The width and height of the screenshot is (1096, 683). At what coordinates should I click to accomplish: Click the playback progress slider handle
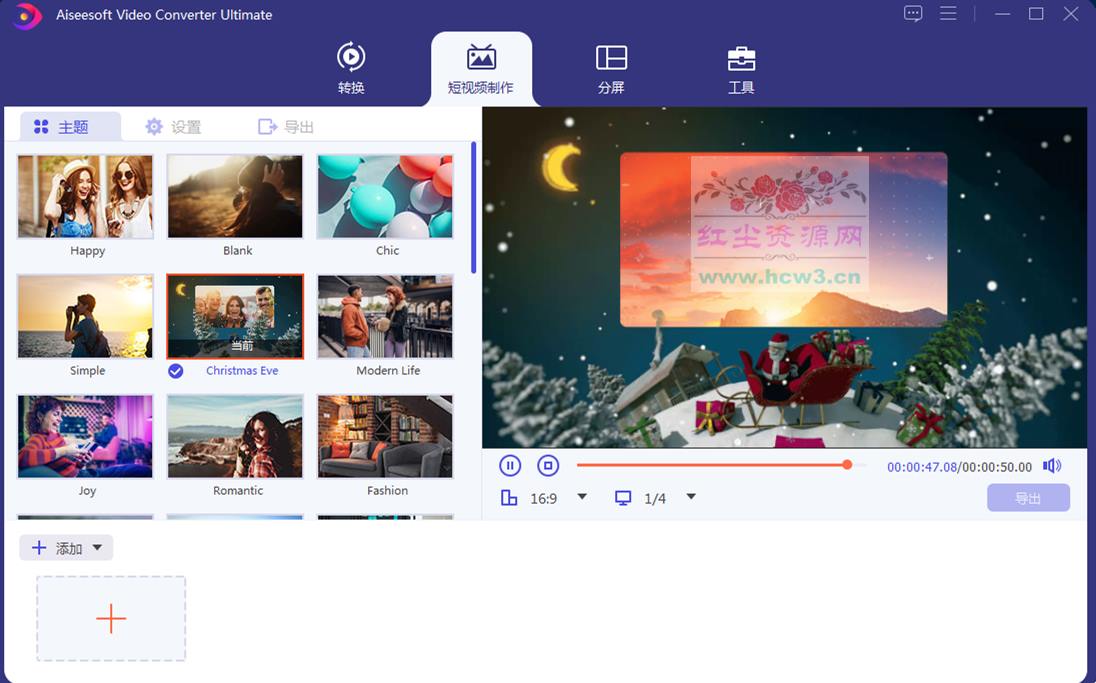[x=847, y=465]
